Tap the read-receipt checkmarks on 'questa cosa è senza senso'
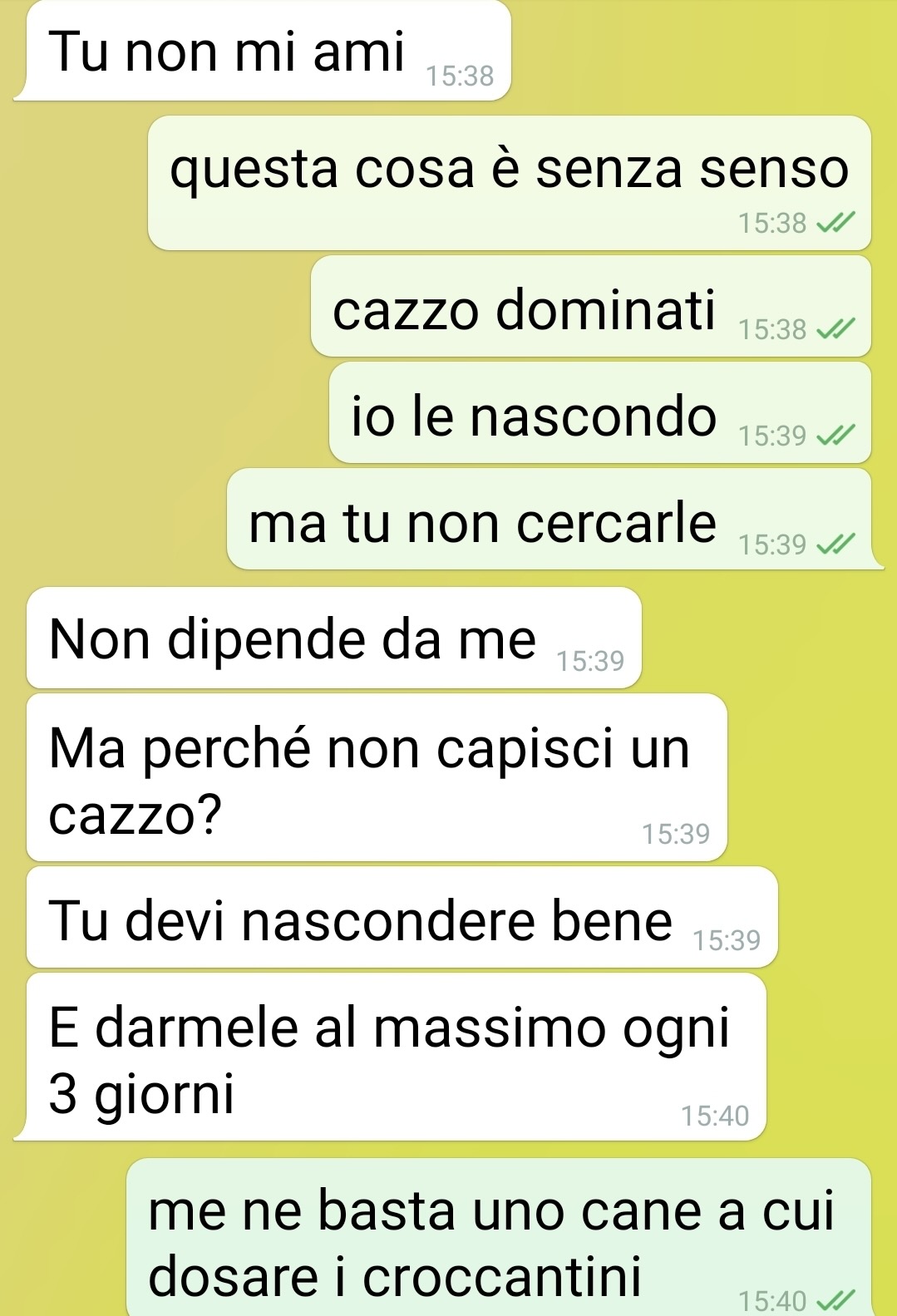The image size is (897, 1316). 835,223
